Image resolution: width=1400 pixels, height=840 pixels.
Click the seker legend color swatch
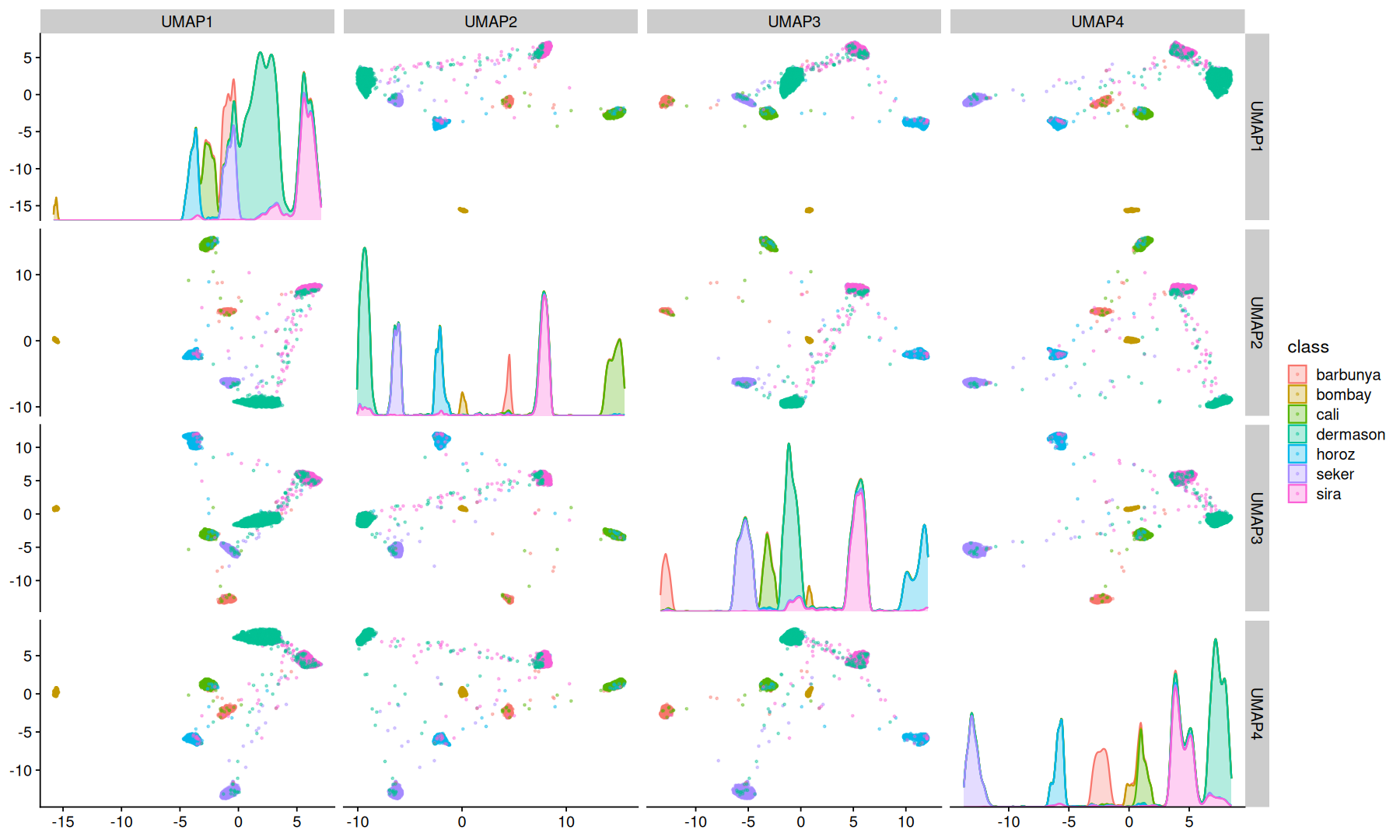pos(1297,474)
